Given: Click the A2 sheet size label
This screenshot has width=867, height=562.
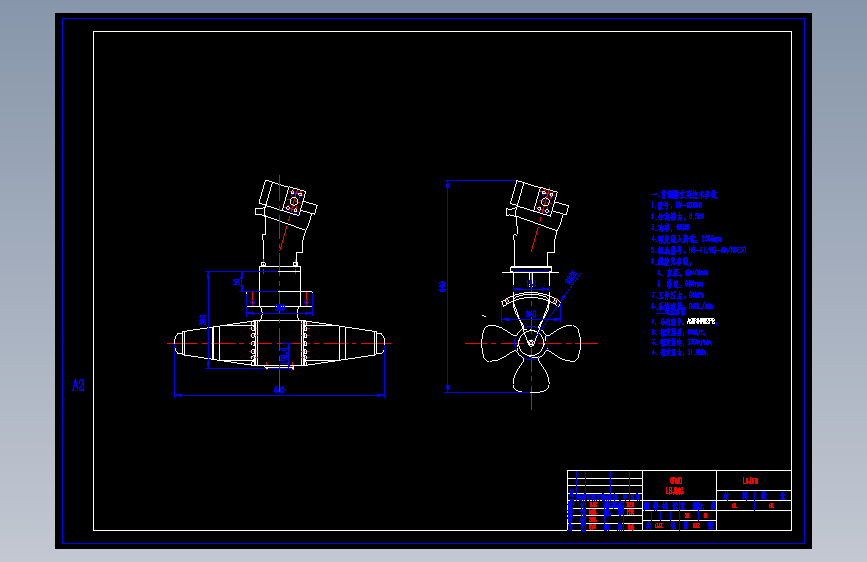Looking at the screenshot, I should coord(78,385).
